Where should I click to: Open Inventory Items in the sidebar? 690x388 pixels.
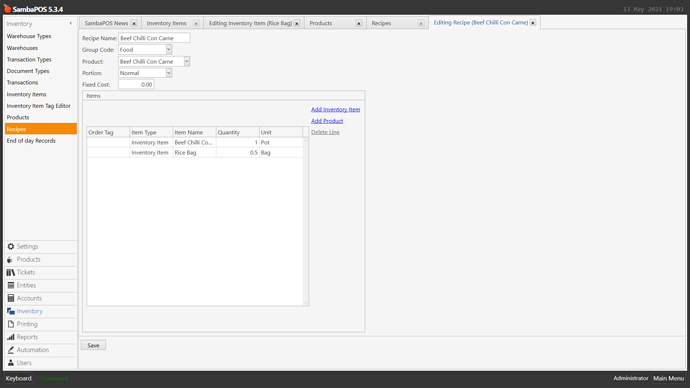(26, 94)
